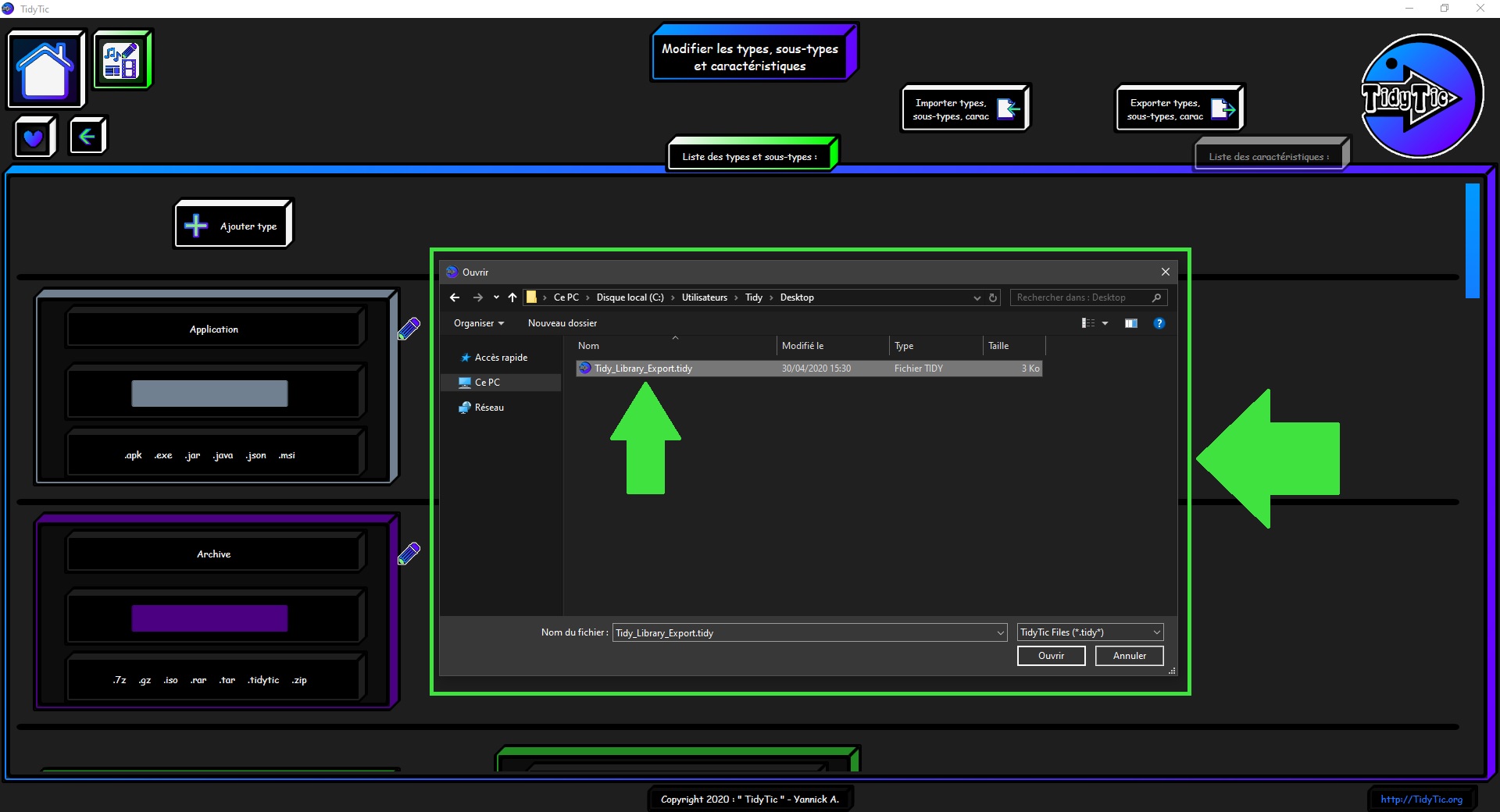This screenshot has width=1500, height=812.
Task: Expand the view options dropdown arrow
Action: [1105, 323]
